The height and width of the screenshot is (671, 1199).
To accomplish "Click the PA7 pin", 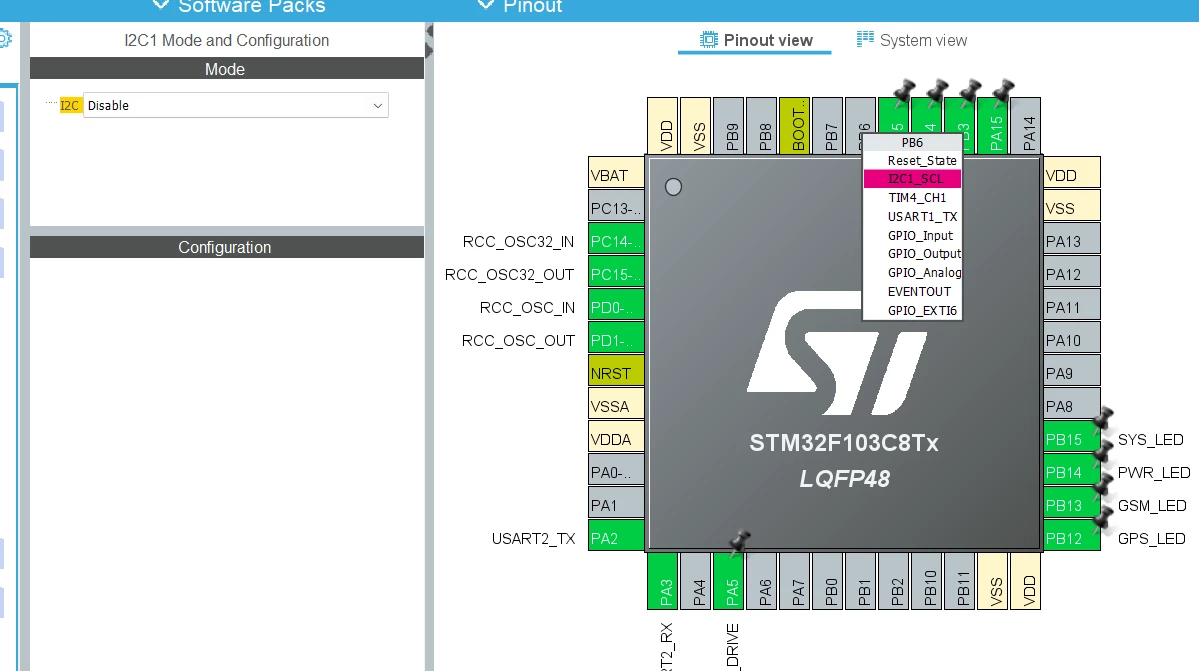I will [x=794, y=581].
